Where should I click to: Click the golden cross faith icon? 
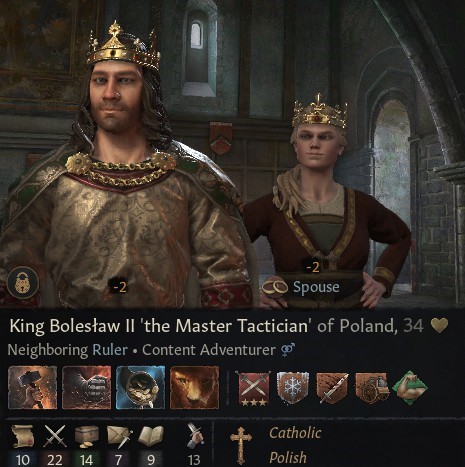(241, 446)
